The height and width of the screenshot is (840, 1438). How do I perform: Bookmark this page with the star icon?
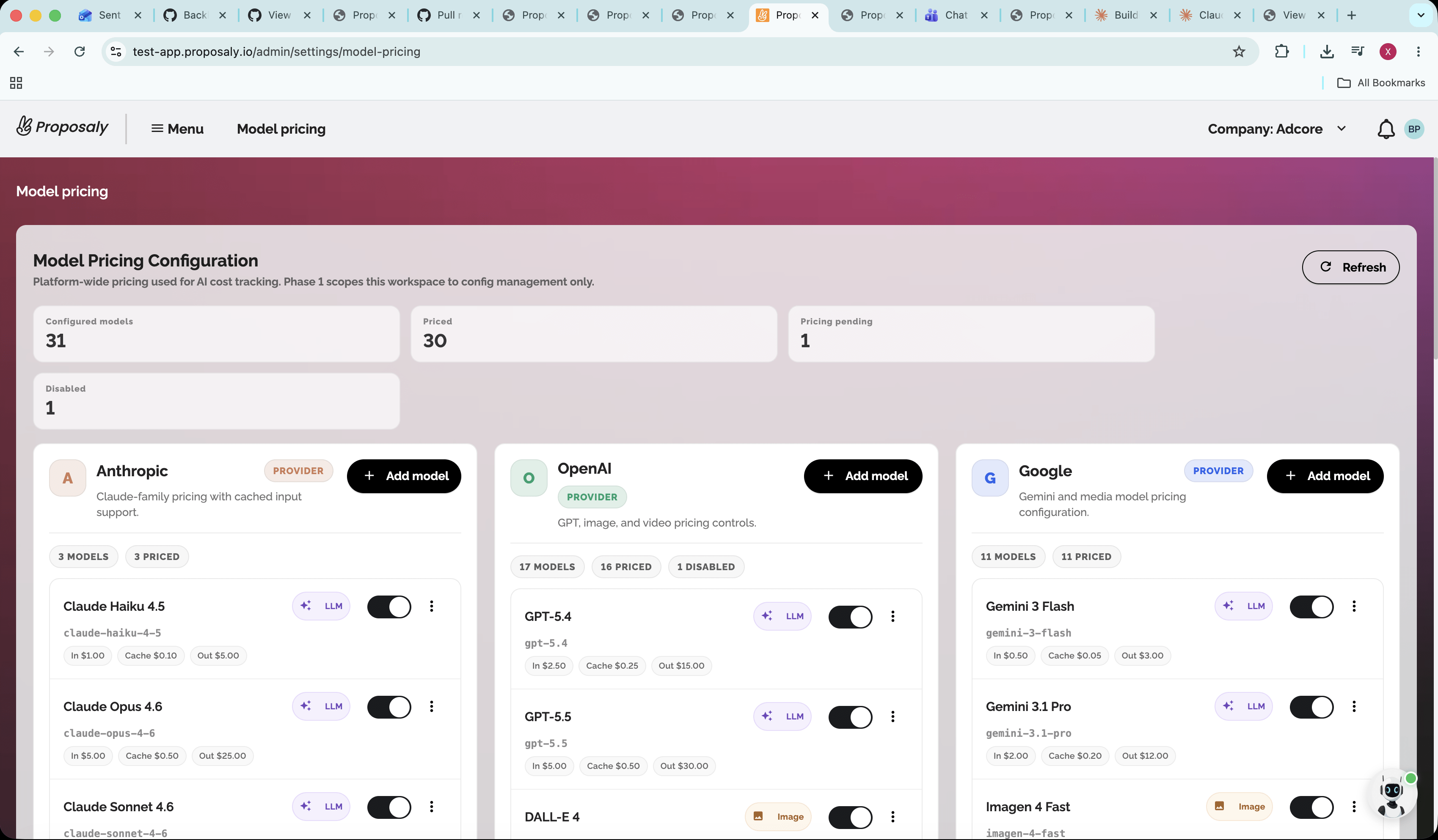click(x=1239, y=52)
